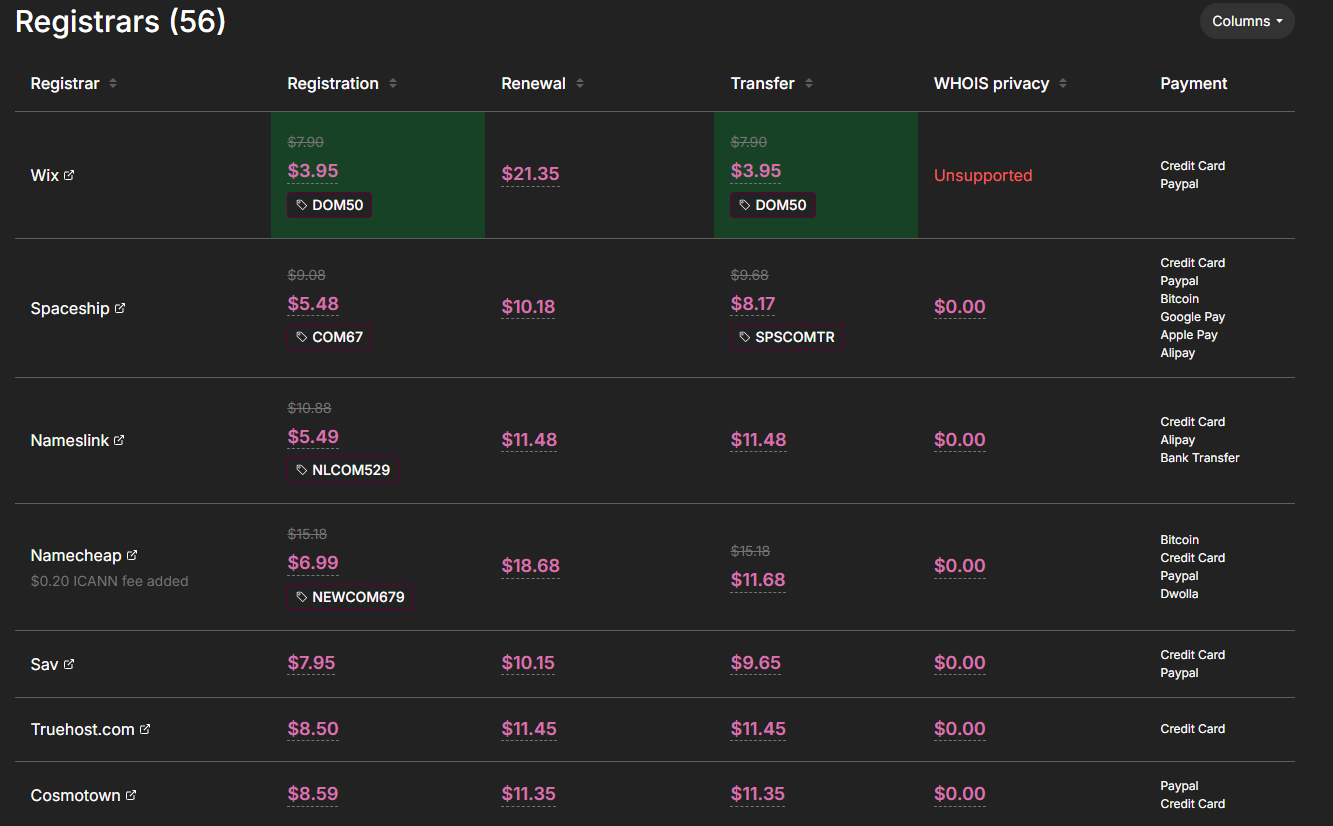Click the Spaceship registrar name
The width and height of the screenshot is (1333, 826).
(x=70, y=308)
